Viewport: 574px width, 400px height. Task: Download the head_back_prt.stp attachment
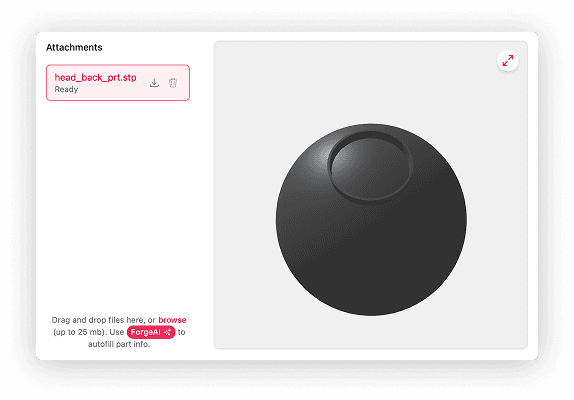pyautogui.click(x=154, y=83)
